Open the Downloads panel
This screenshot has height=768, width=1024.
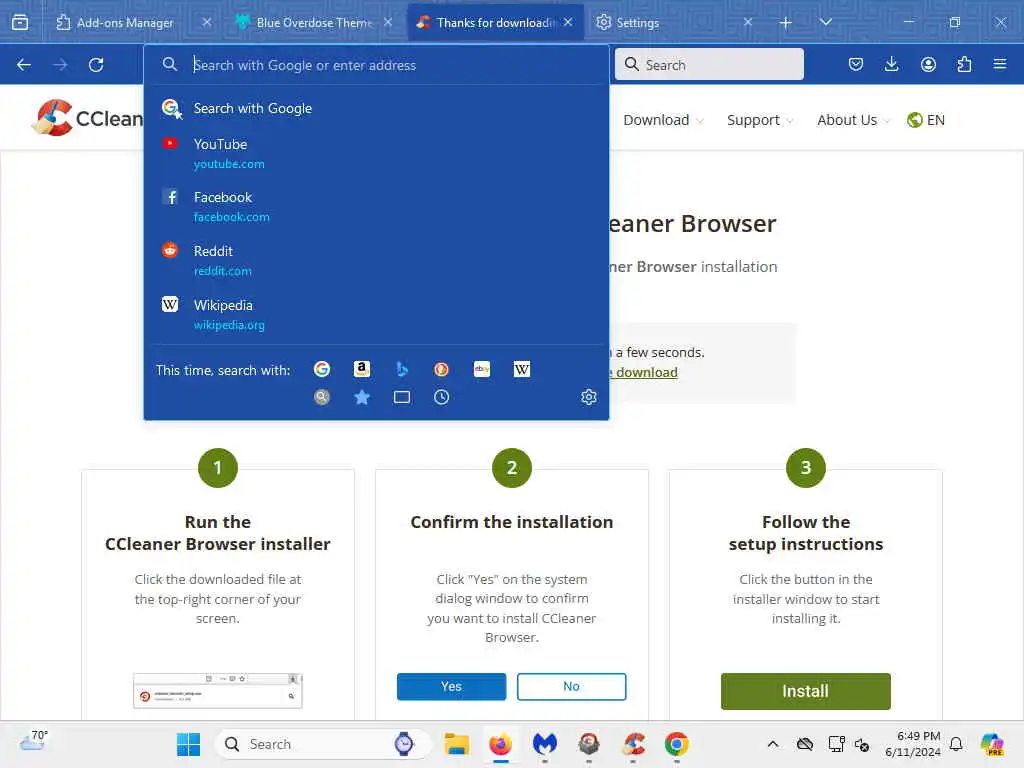tap(891, 64)
